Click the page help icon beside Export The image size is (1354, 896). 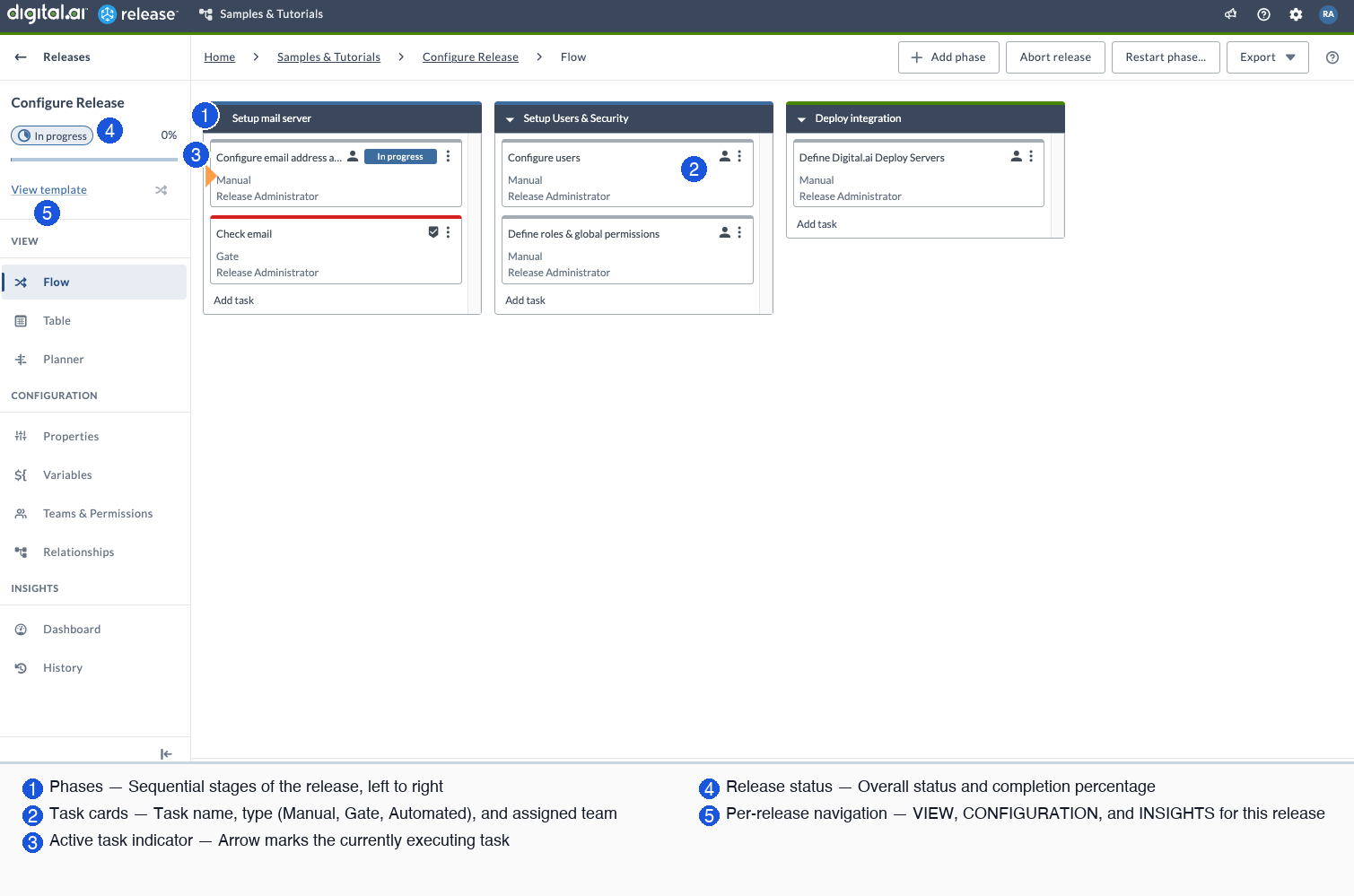pos(1332,57)
